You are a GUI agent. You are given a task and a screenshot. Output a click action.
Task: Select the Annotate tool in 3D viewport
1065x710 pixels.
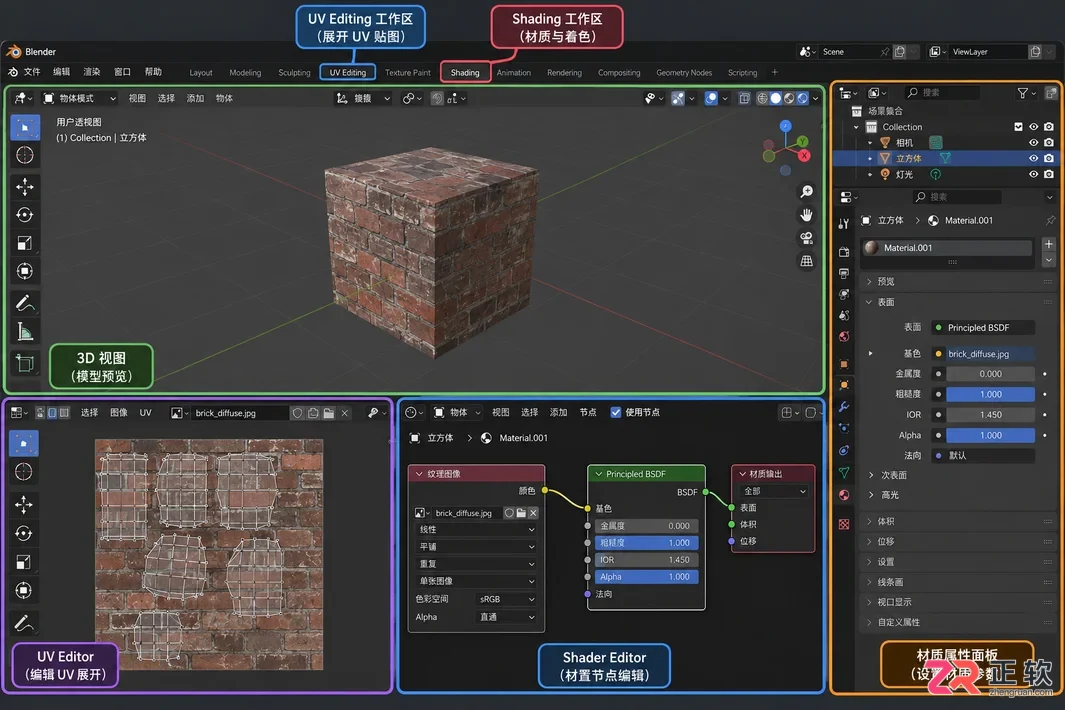[24, 302]
